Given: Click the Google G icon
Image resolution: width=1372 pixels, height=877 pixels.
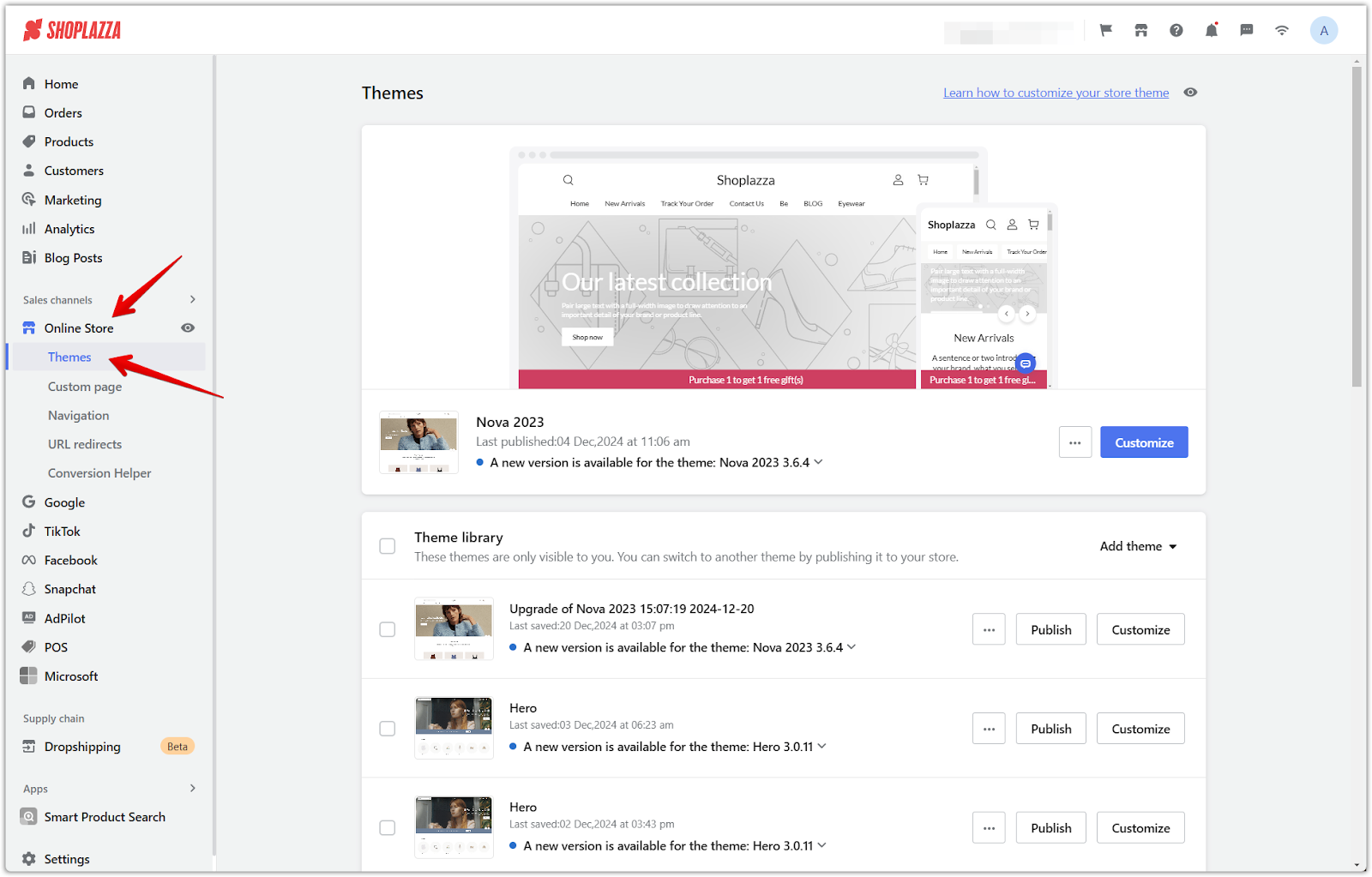Looking at the screenshot, I should (x=29, y=502).
